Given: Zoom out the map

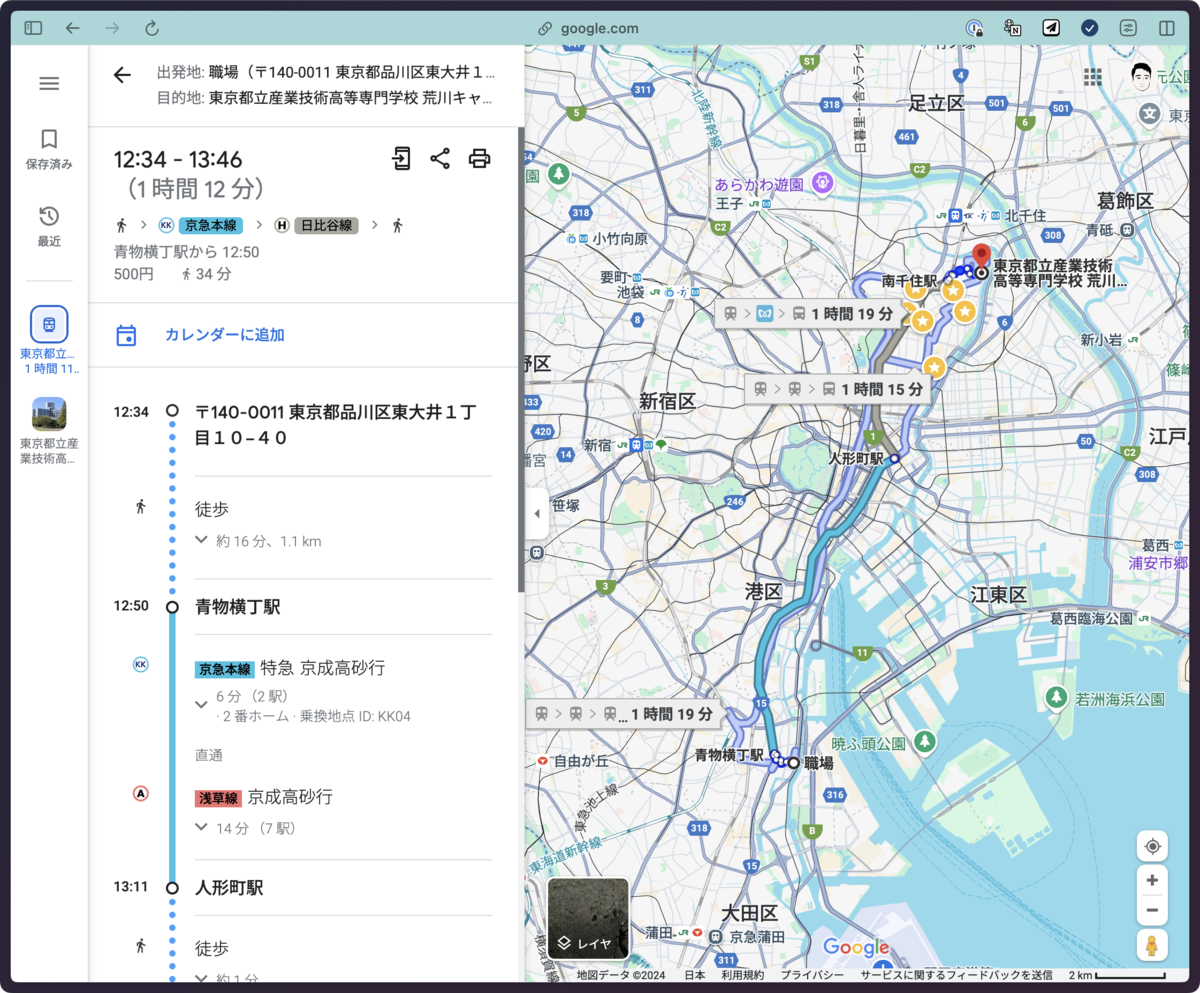Looking at the screenshot, I should 1152,910.
